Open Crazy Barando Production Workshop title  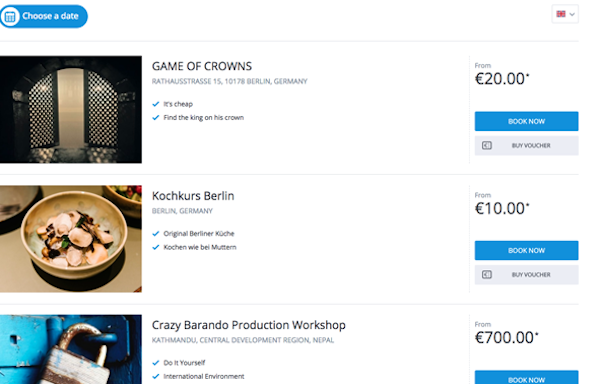(x=249, y=325)
